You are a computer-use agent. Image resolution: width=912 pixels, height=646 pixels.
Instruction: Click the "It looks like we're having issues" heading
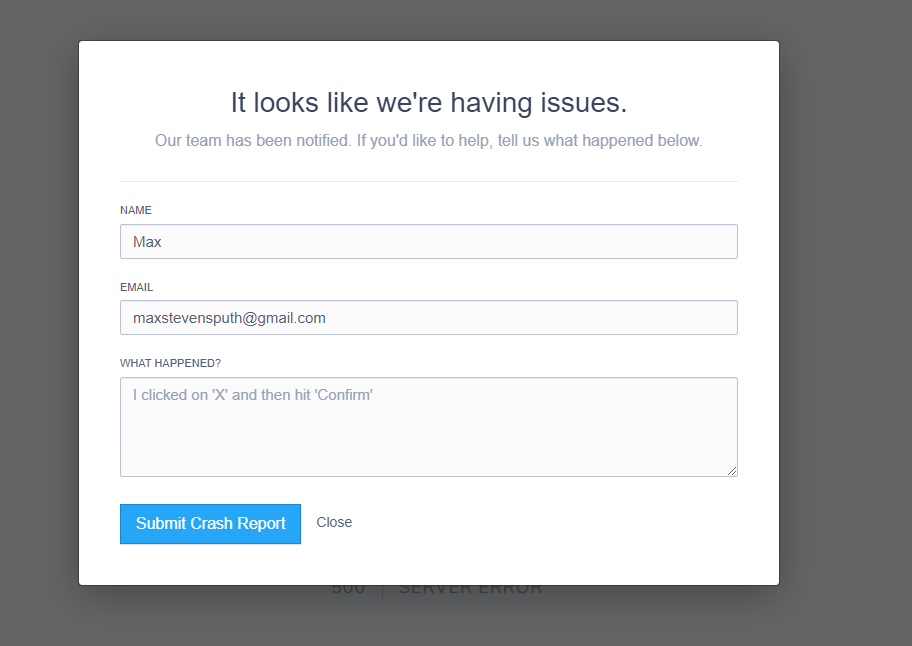tap(428, 103)
